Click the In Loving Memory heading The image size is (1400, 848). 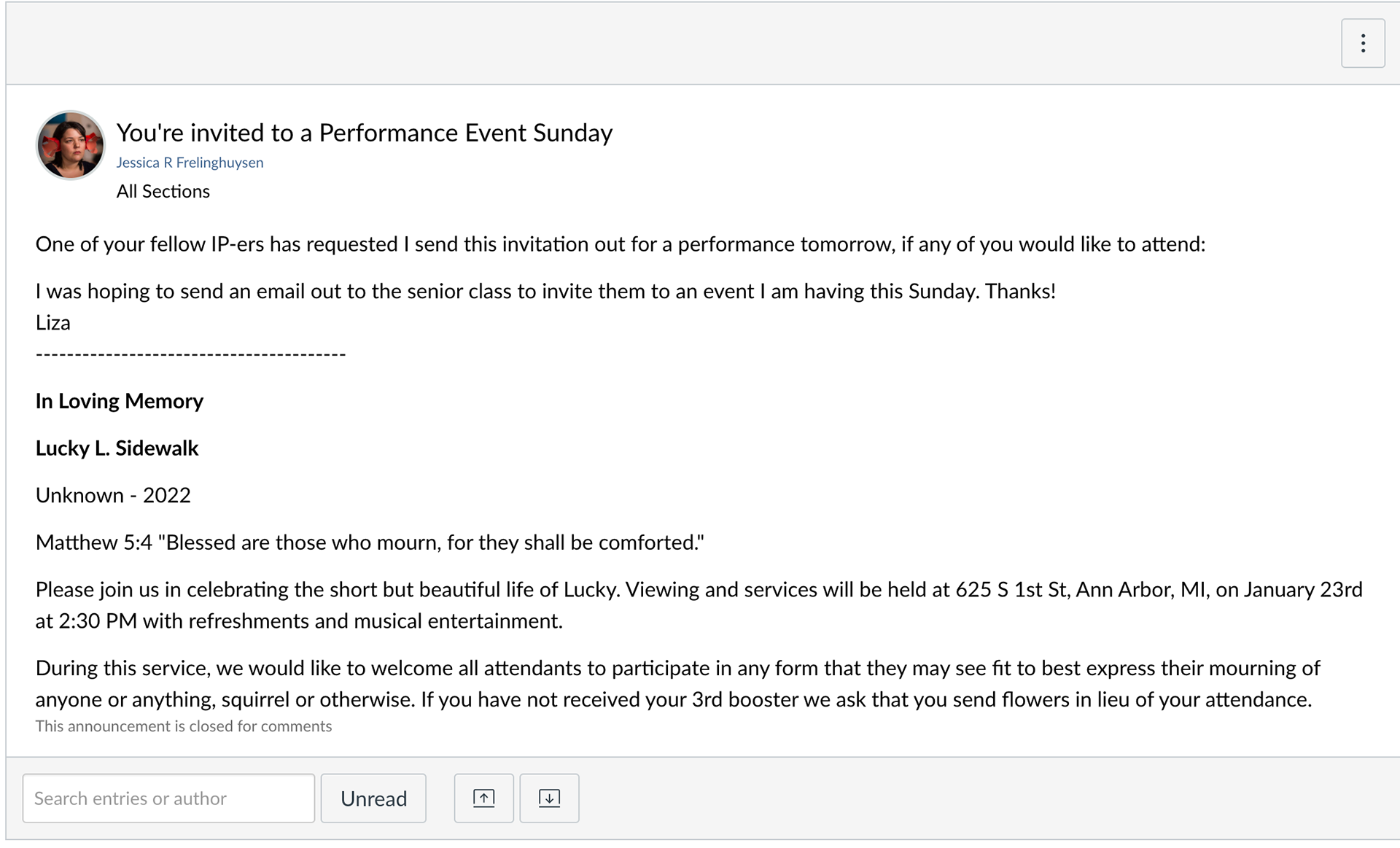120,401
